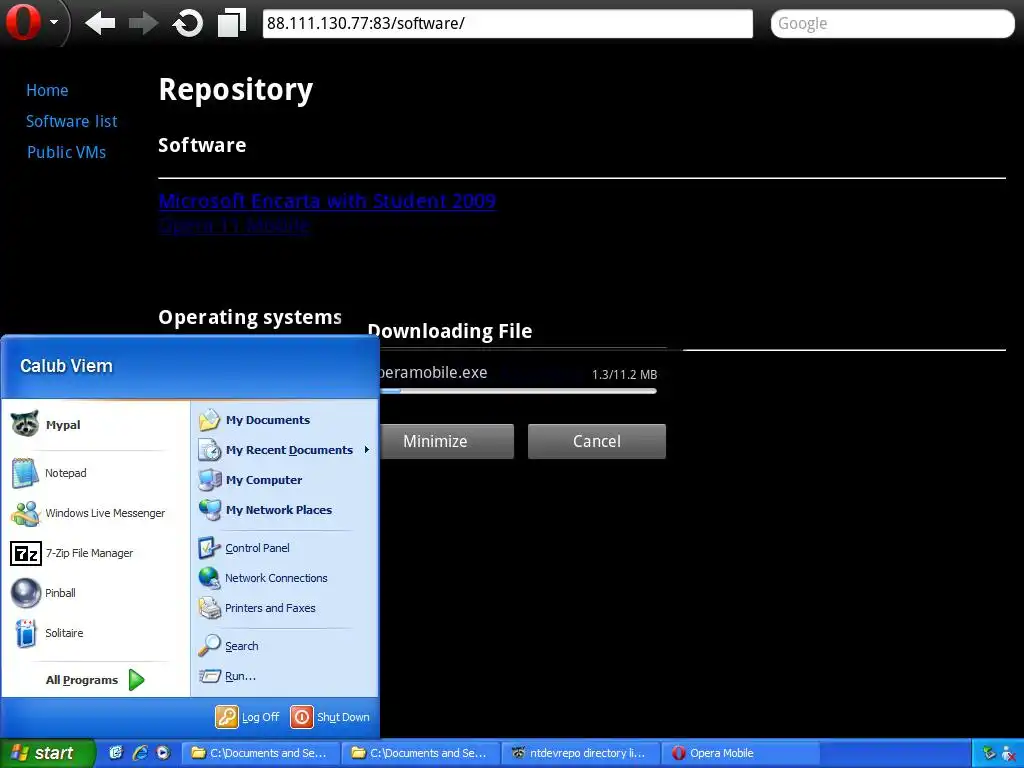
Task: Launch Windows Media Player from quick launch
Action: pyautogui.click(x=163, y=753)
